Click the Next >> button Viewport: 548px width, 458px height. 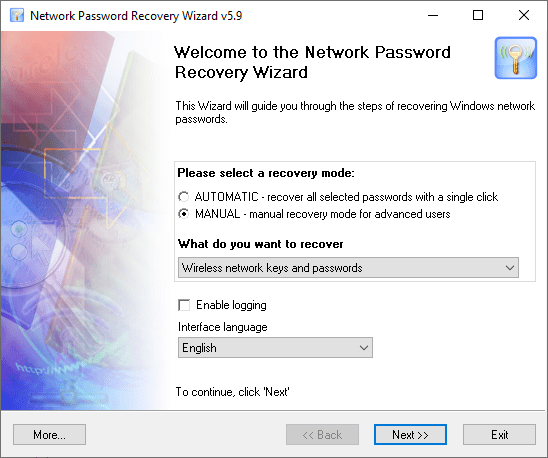click(x=410, y=435)
